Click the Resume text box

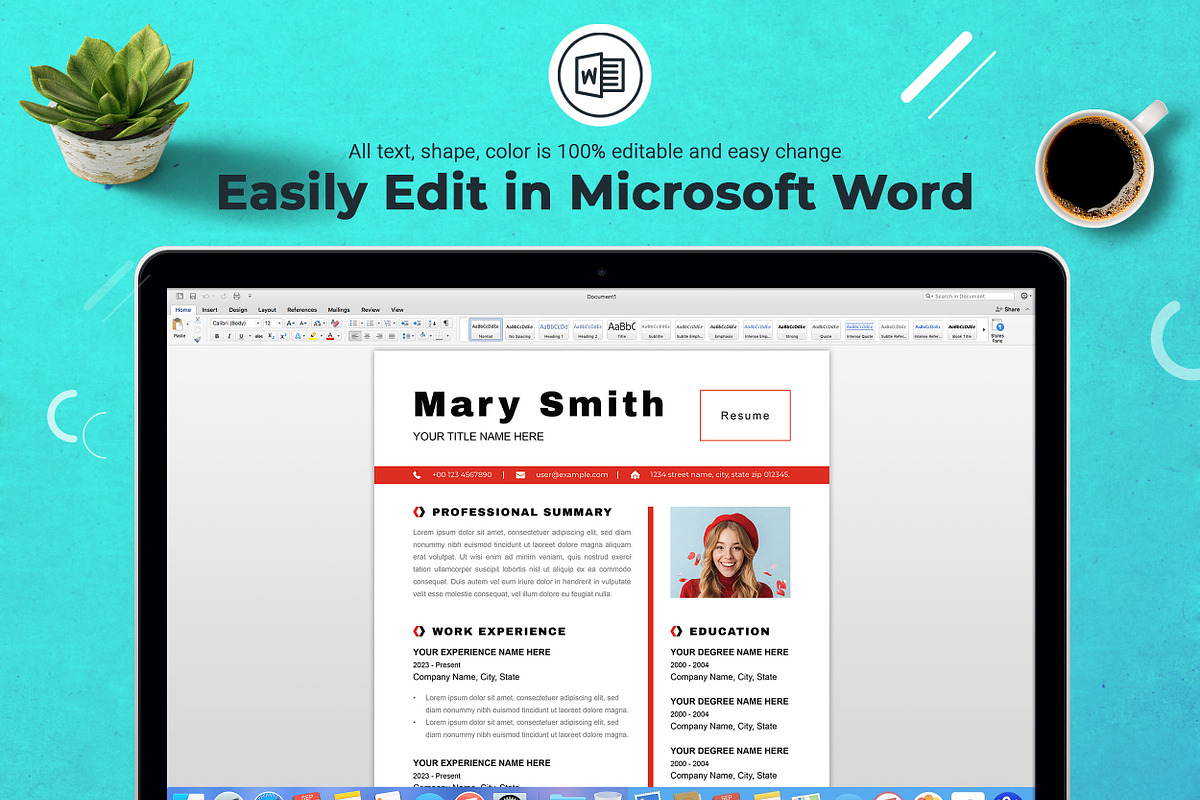point(745,415)
